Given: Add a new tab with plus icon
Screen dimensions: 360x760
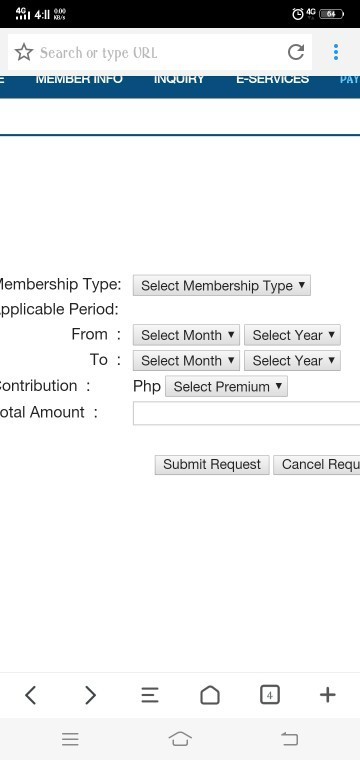Looking at the screenshot, I should (328, 695).
